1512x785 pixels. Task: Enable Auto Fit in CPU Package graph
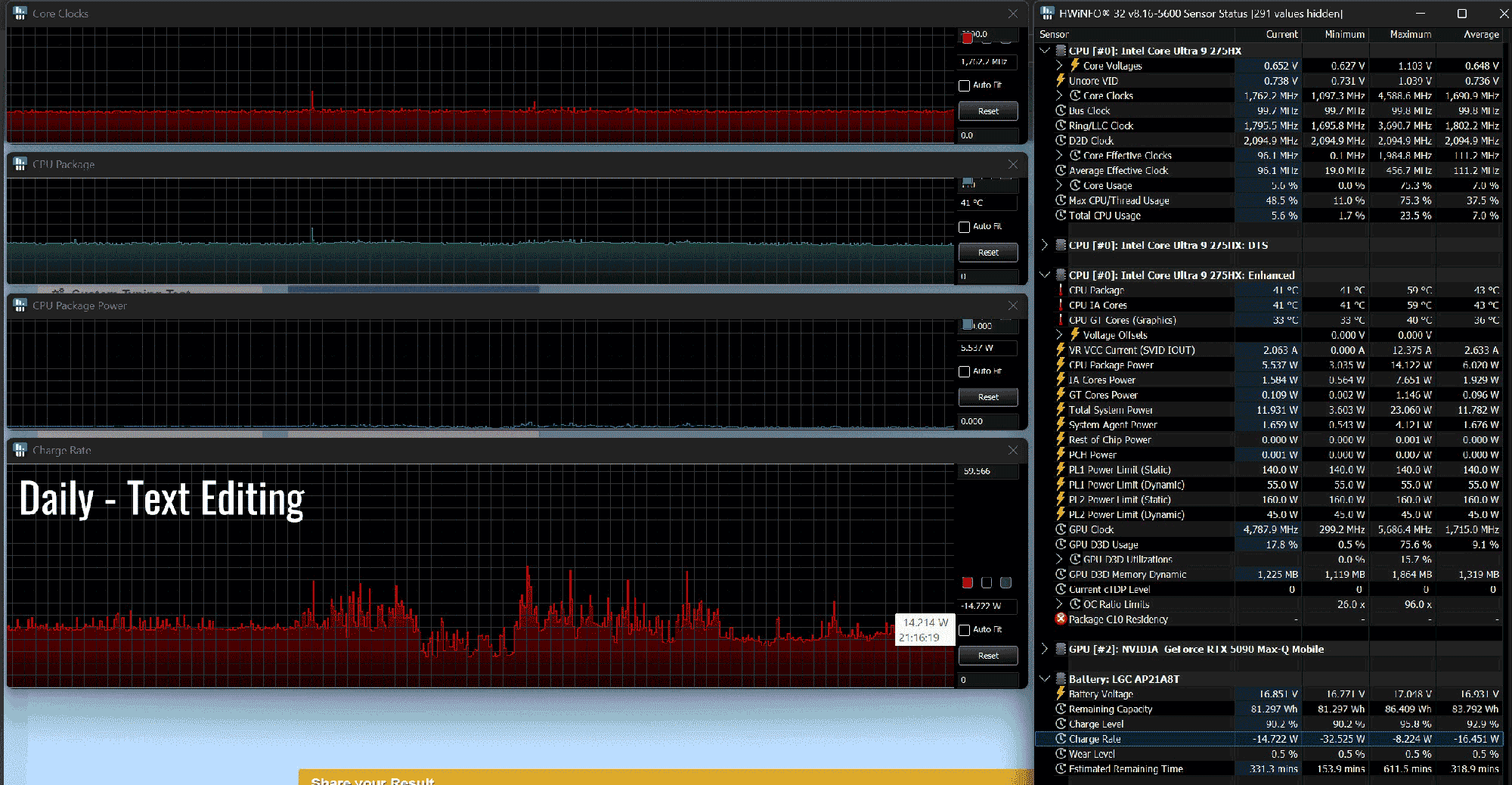pos(964,227)
